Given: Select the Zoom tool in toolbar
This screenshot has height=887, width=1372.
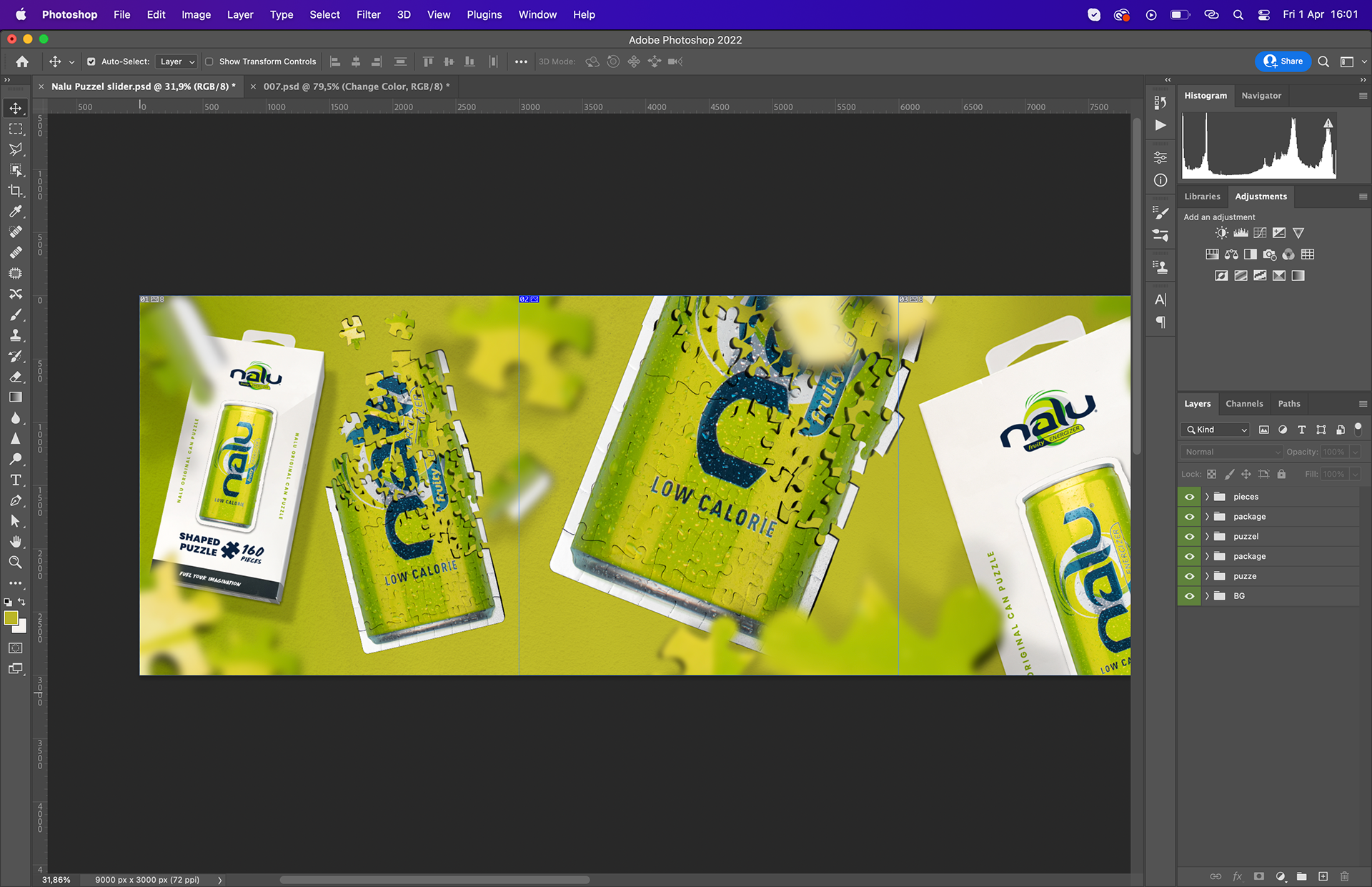Looking at the screenshot, I should pyautogui.click(x=15, y=563).
